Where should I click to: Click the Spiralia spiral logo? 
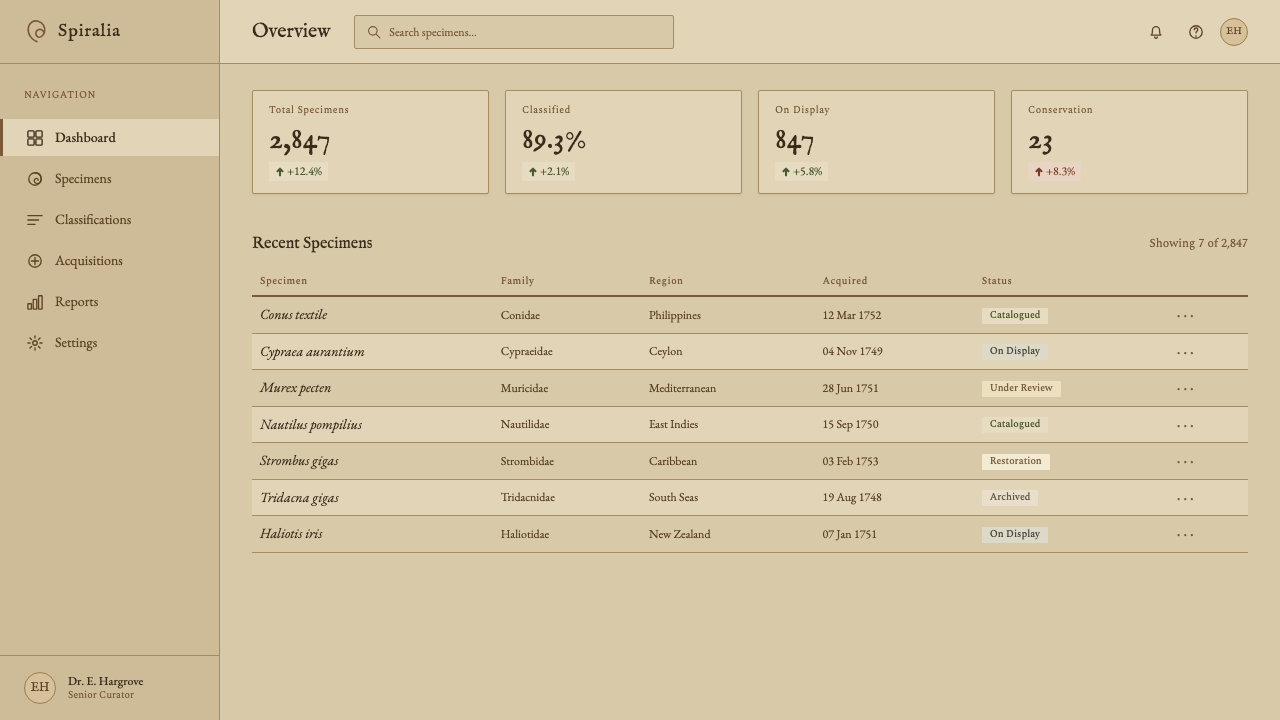coord(37,31)
